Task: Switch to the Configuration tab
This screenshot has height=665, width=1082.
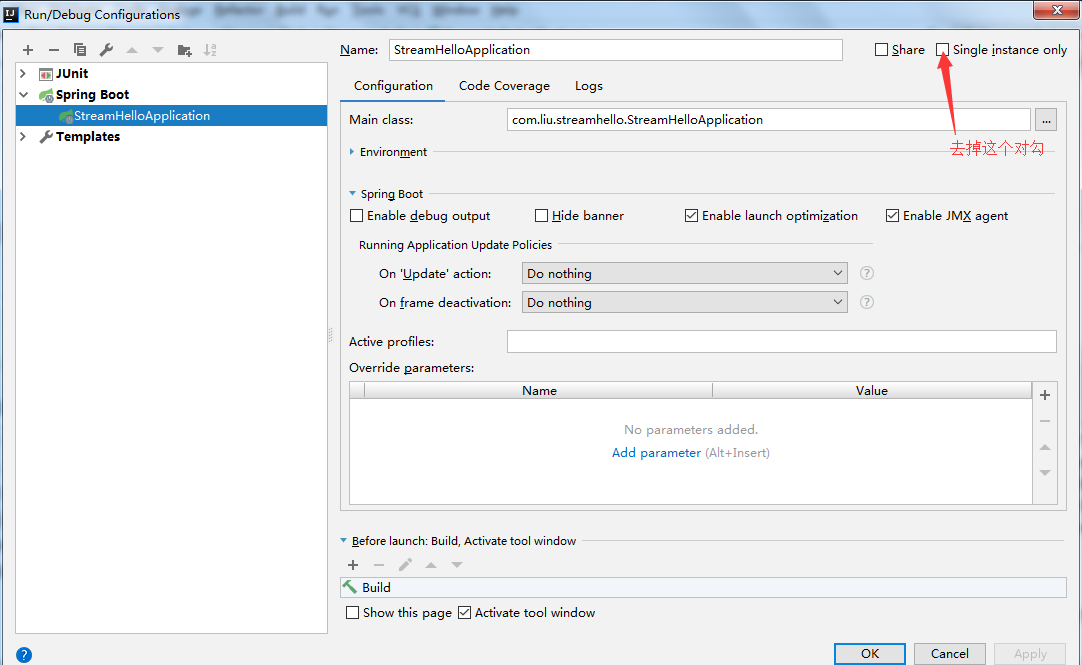Action: coord(393,86)
